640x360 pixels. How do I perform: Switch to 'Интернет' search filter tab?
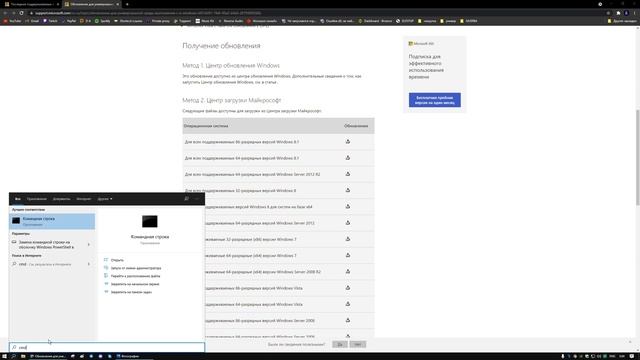[x=84, y=199]
